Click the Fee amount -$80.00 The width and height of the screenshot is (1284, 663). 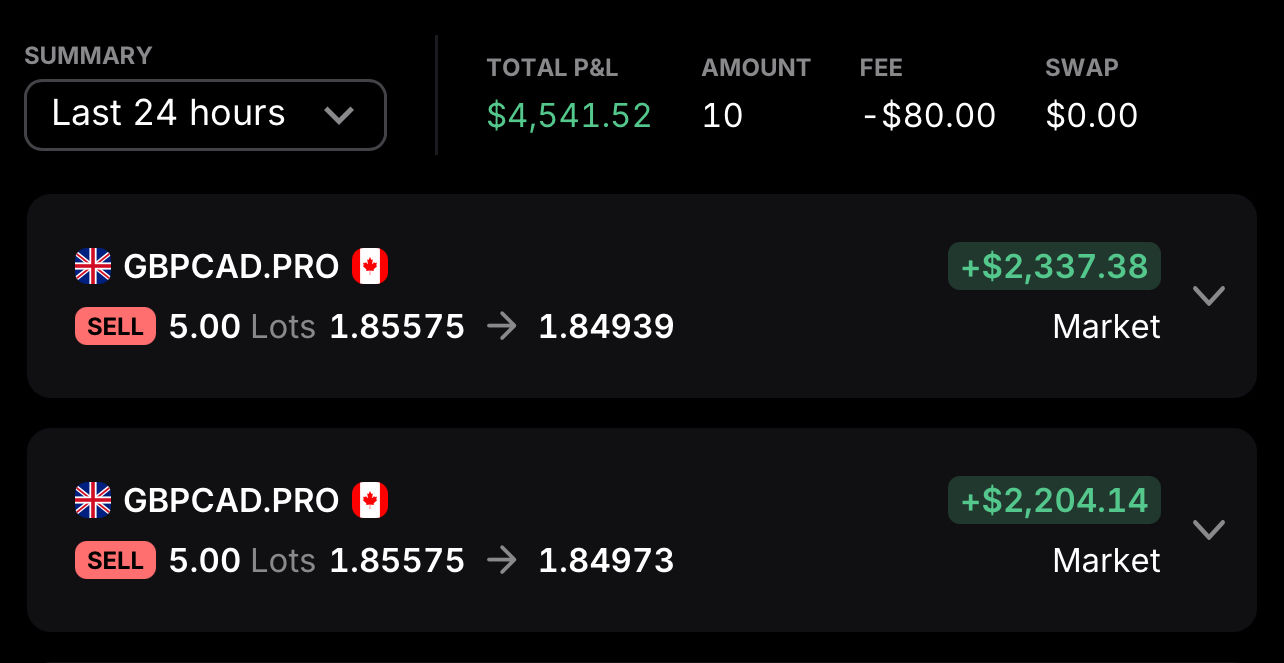pos(929,116)
